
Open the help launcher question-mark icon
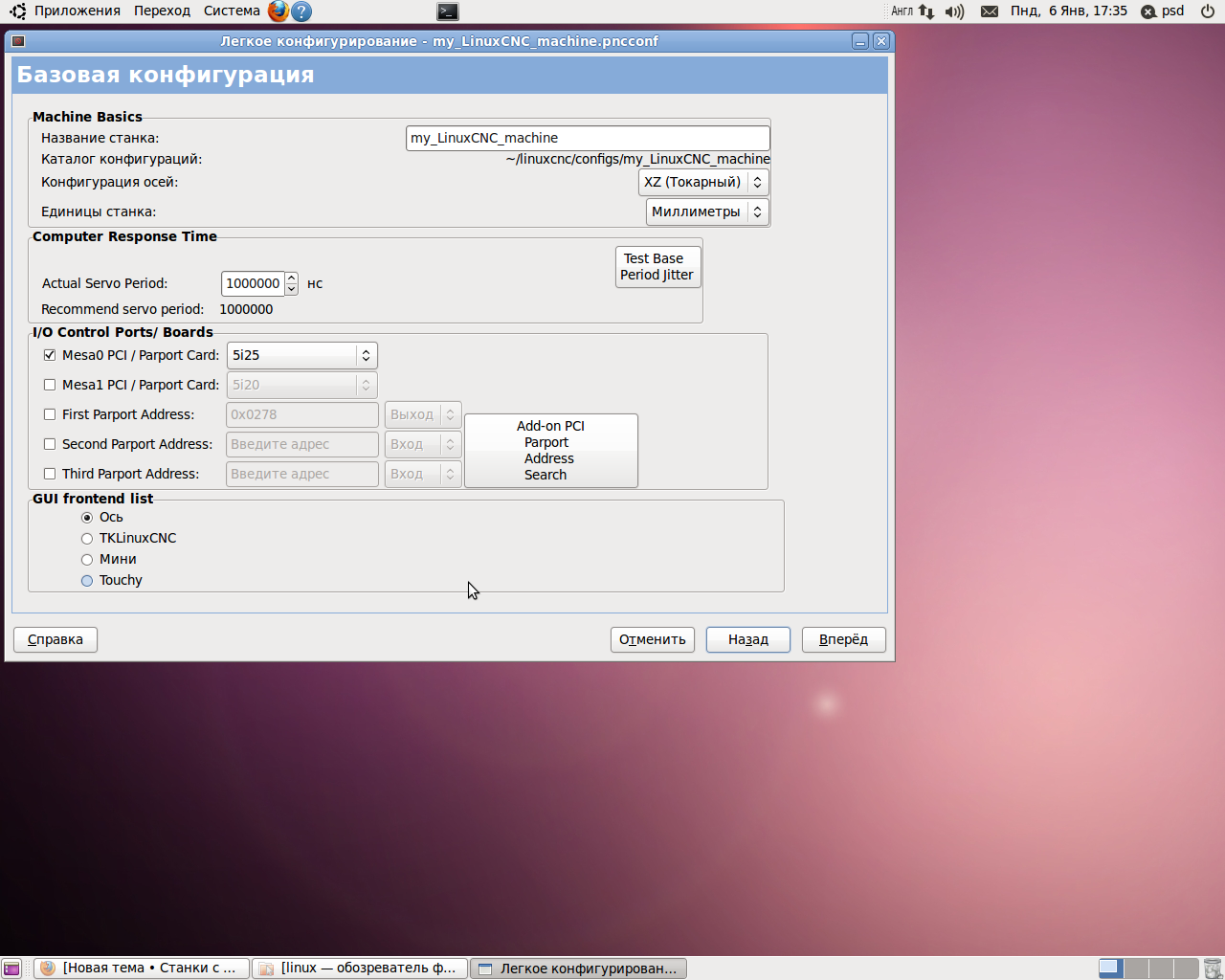click(301, 11)
